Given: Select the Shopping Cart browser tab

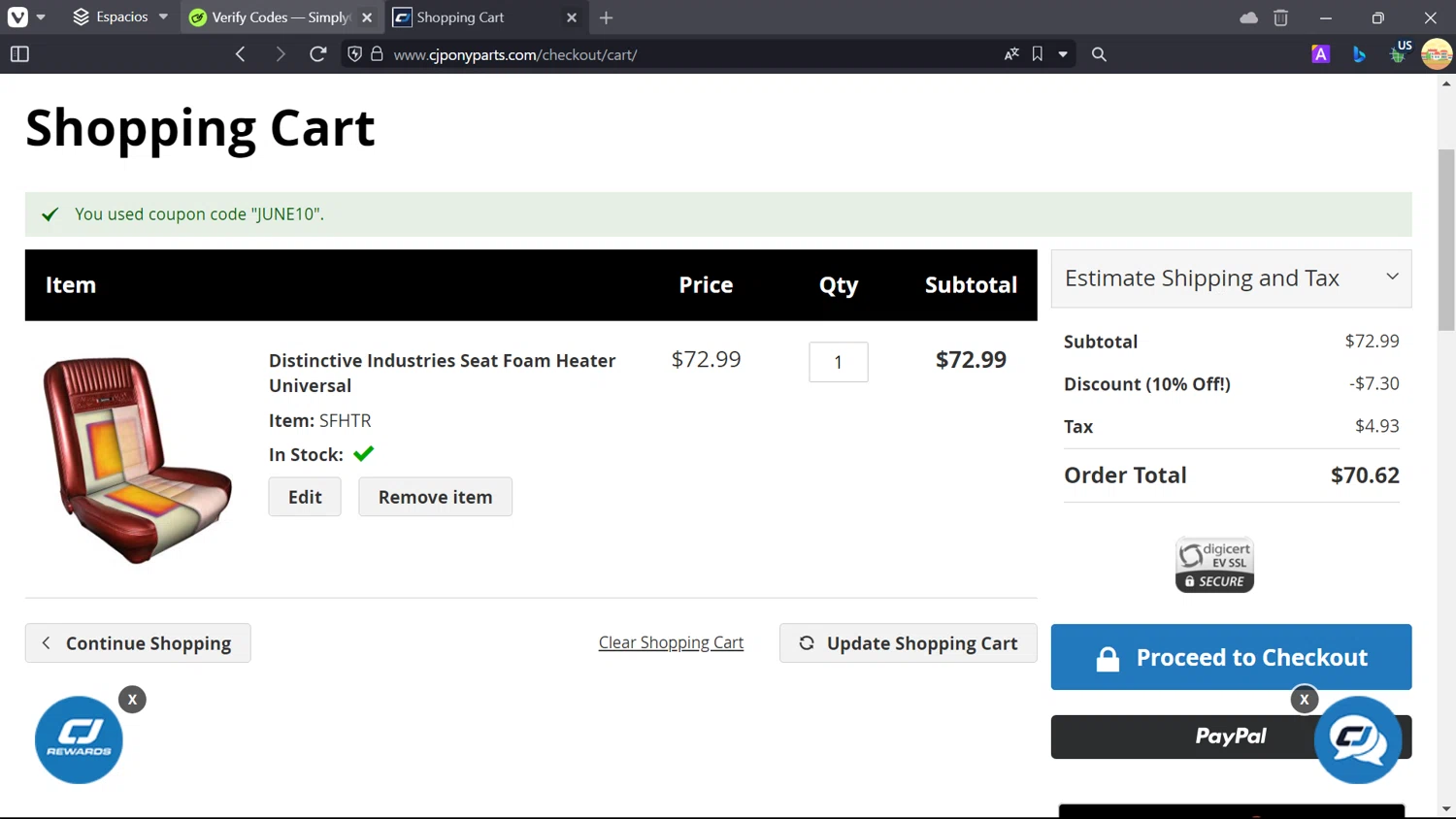Looking at the screenshot, I should coord(474,17).
